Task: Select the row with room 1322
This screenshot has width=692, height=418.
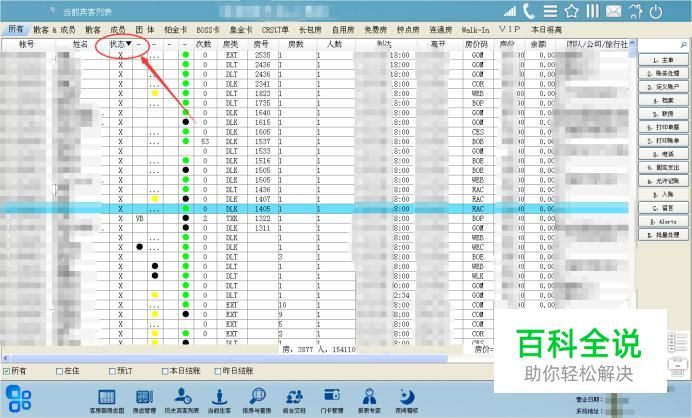Action: coord(314,218)
